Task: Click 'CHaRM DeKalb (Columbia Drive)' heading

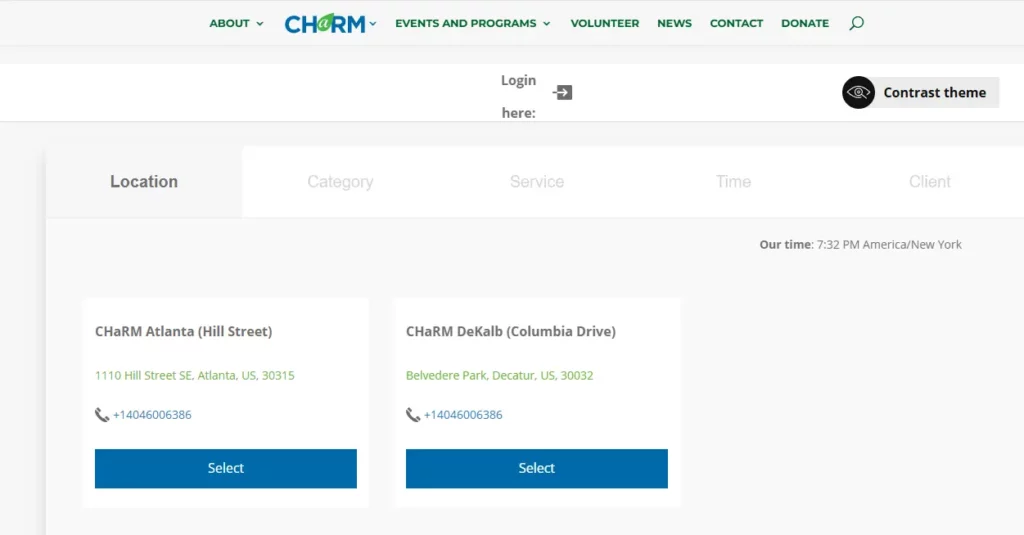Action: coord(511,332)
